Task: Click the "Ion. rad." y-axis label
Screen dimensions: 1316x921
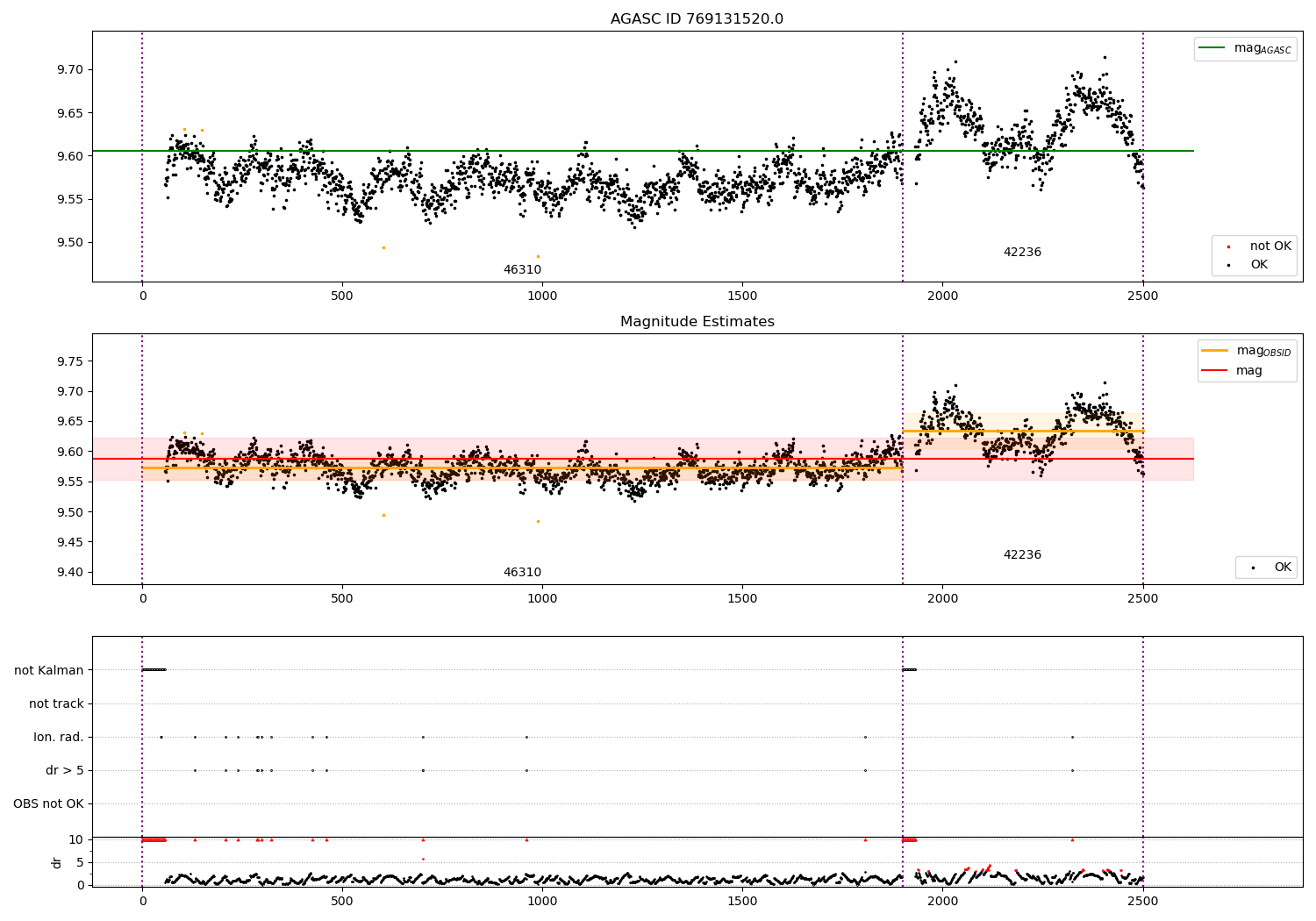Action: pyautogui.click(x=59, y=737)
